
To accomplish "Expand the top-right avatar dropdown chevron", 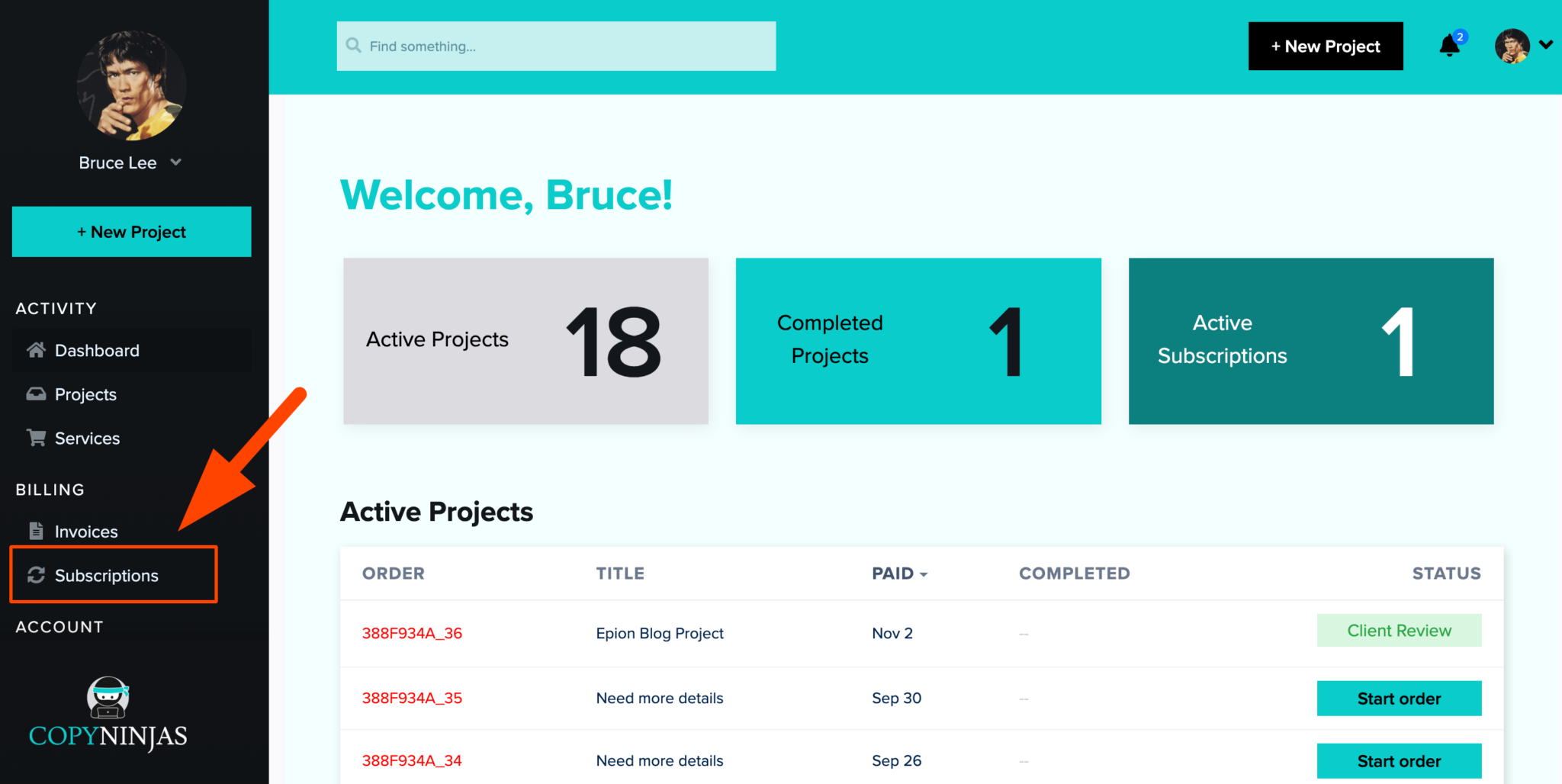I will pyautogui.click(x=1545, y=45).
